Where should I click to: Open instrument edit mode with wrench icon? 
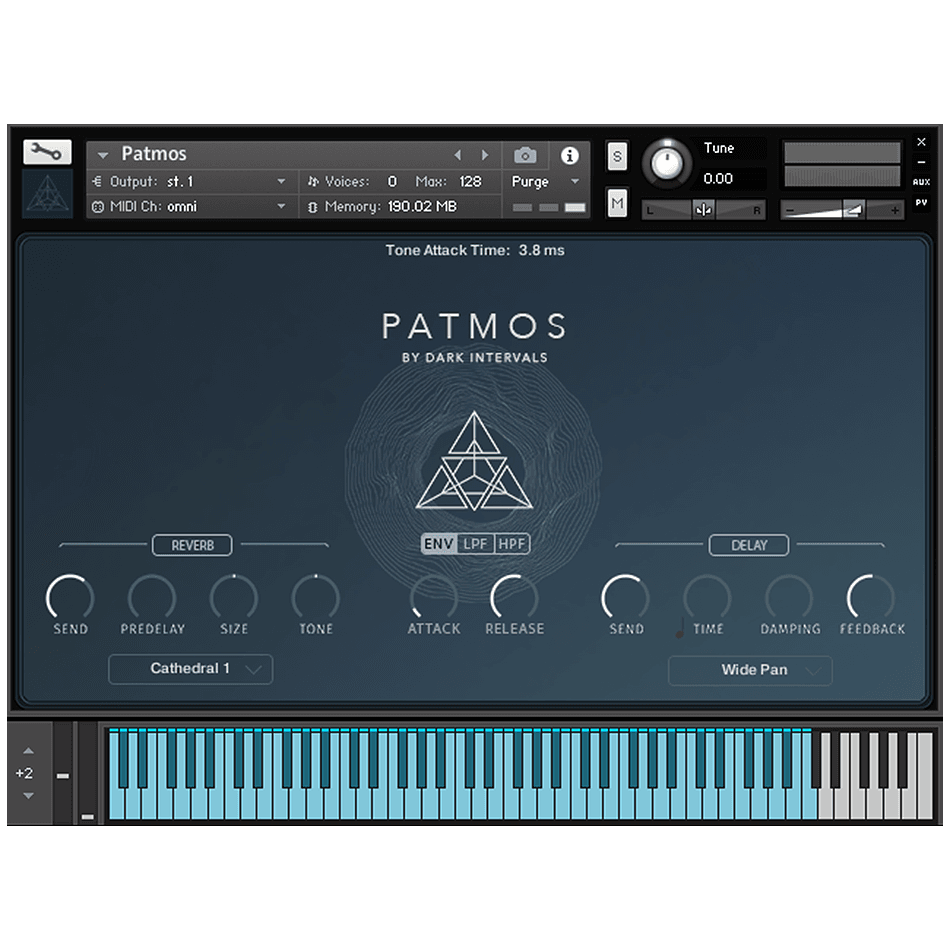coord(47,152)
